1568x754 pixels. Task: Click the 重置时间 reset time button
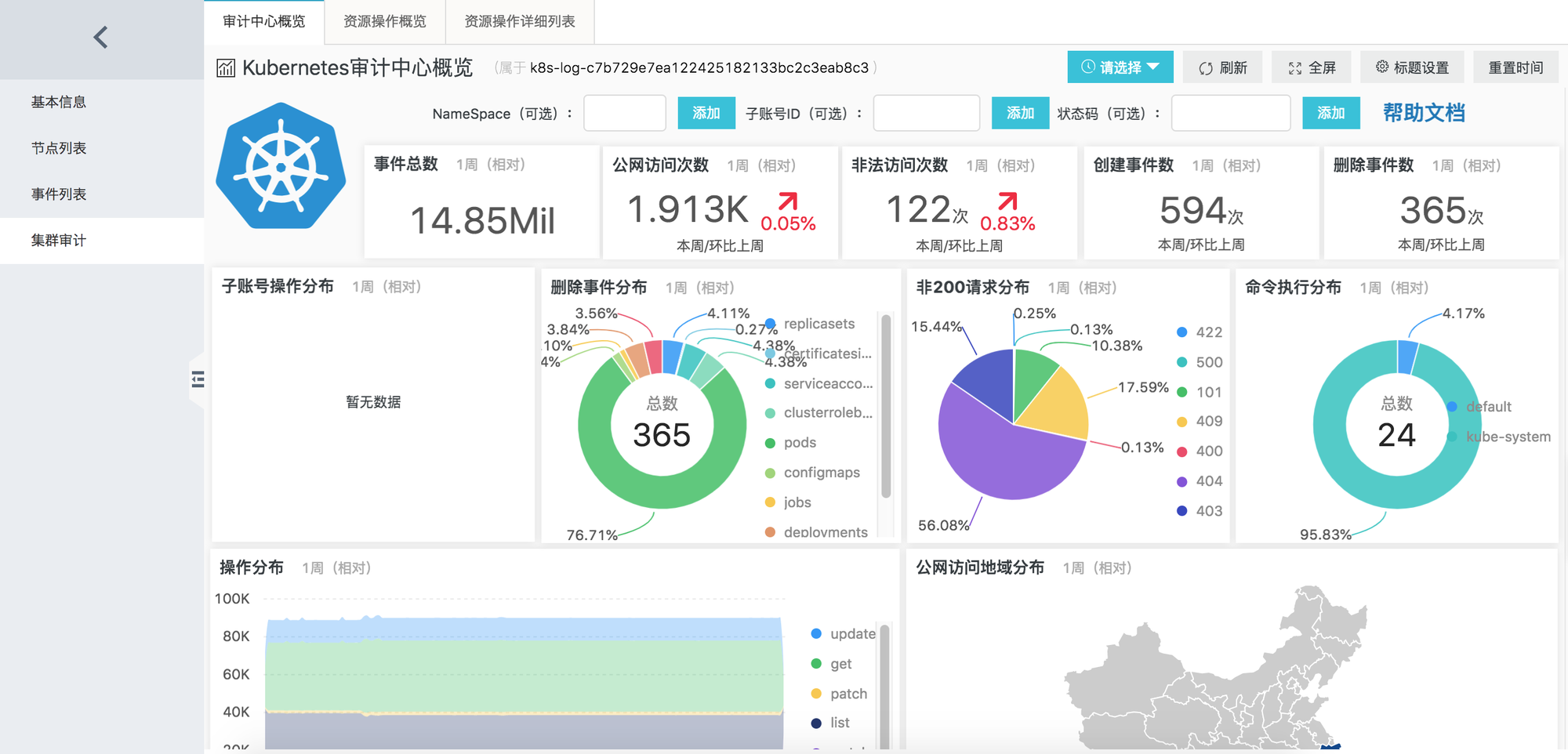pyautogui.click(x=1515, y=67)
